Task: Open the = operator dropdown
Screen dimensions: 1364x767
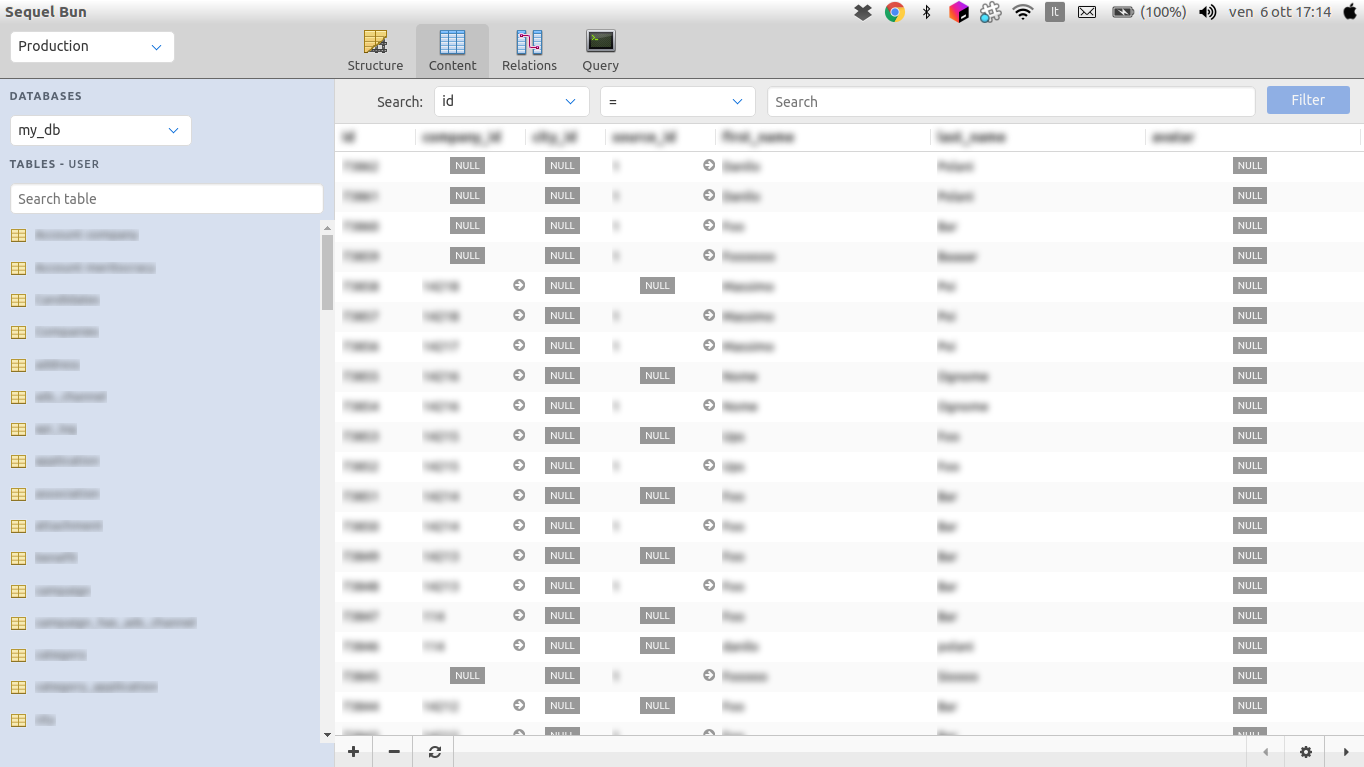Action: pos(677,102)
